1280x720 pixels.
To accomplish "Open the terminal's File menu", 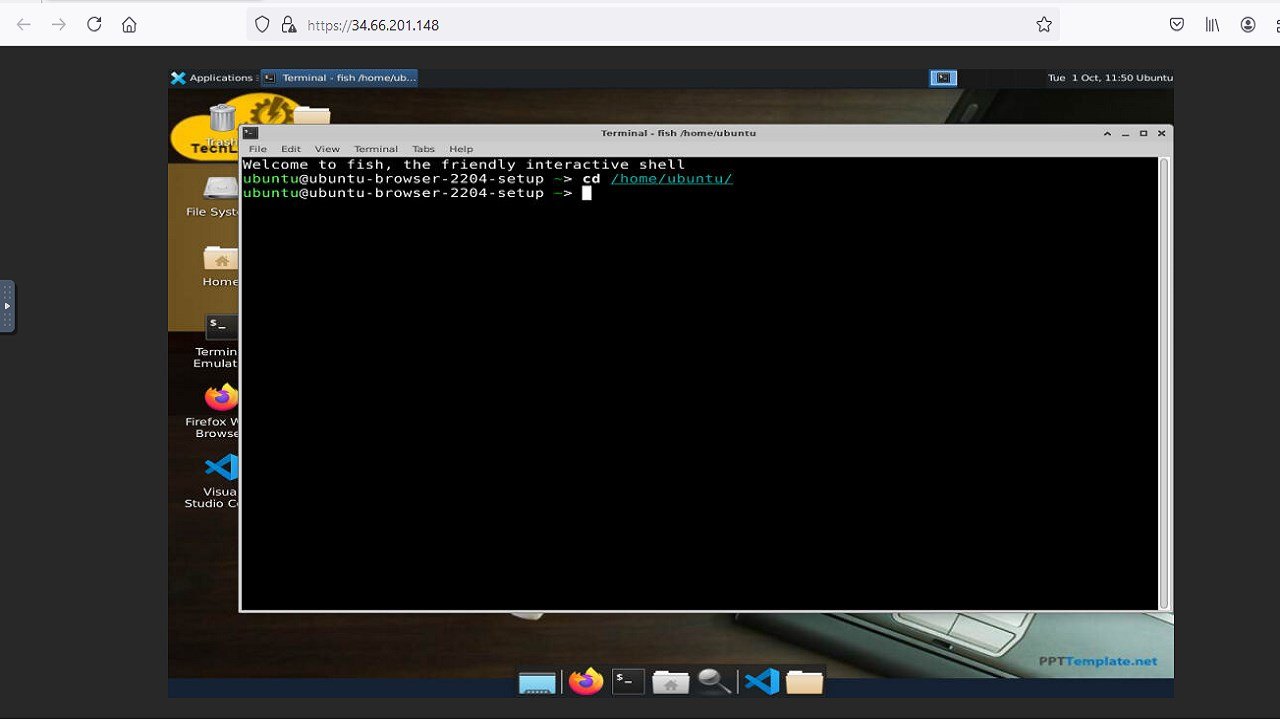I will [x=258, y=149].
